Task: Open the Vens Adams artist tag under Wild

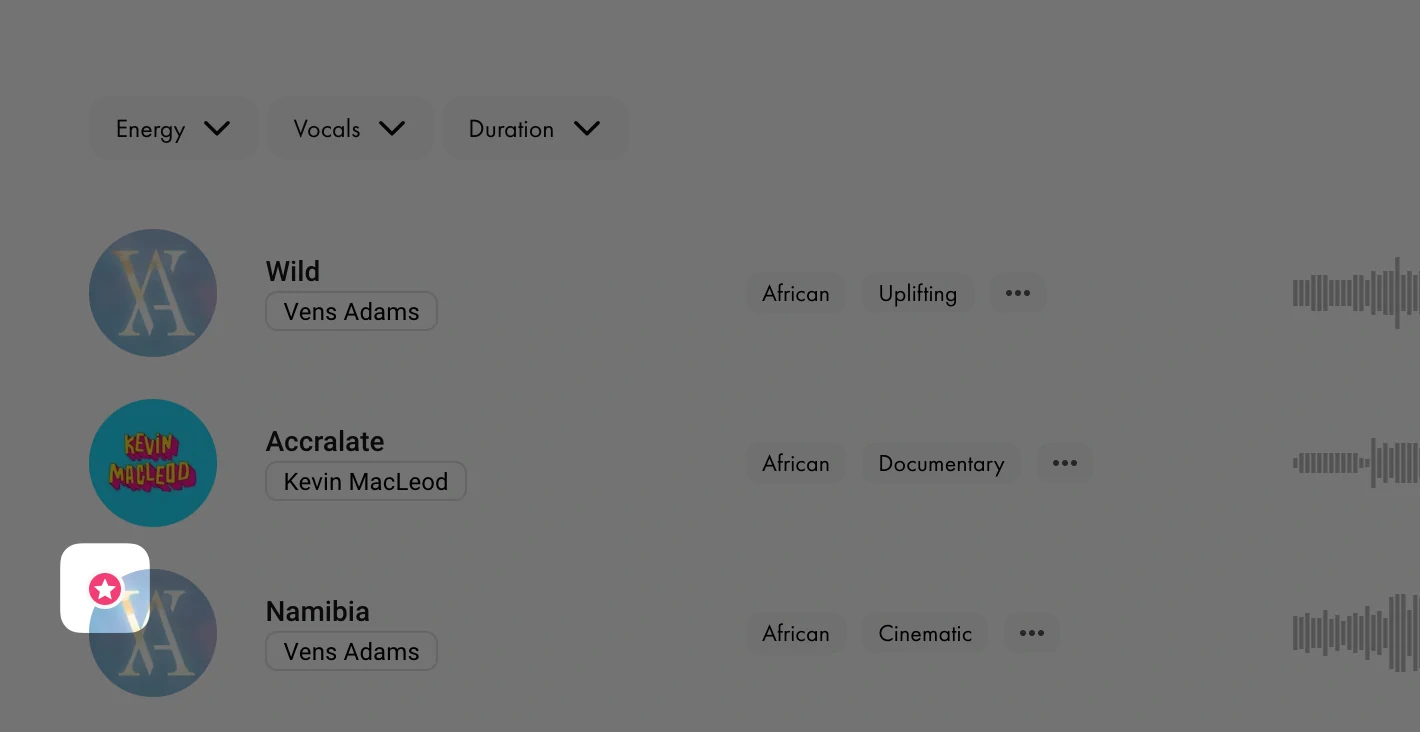Action: coord(351,311)
